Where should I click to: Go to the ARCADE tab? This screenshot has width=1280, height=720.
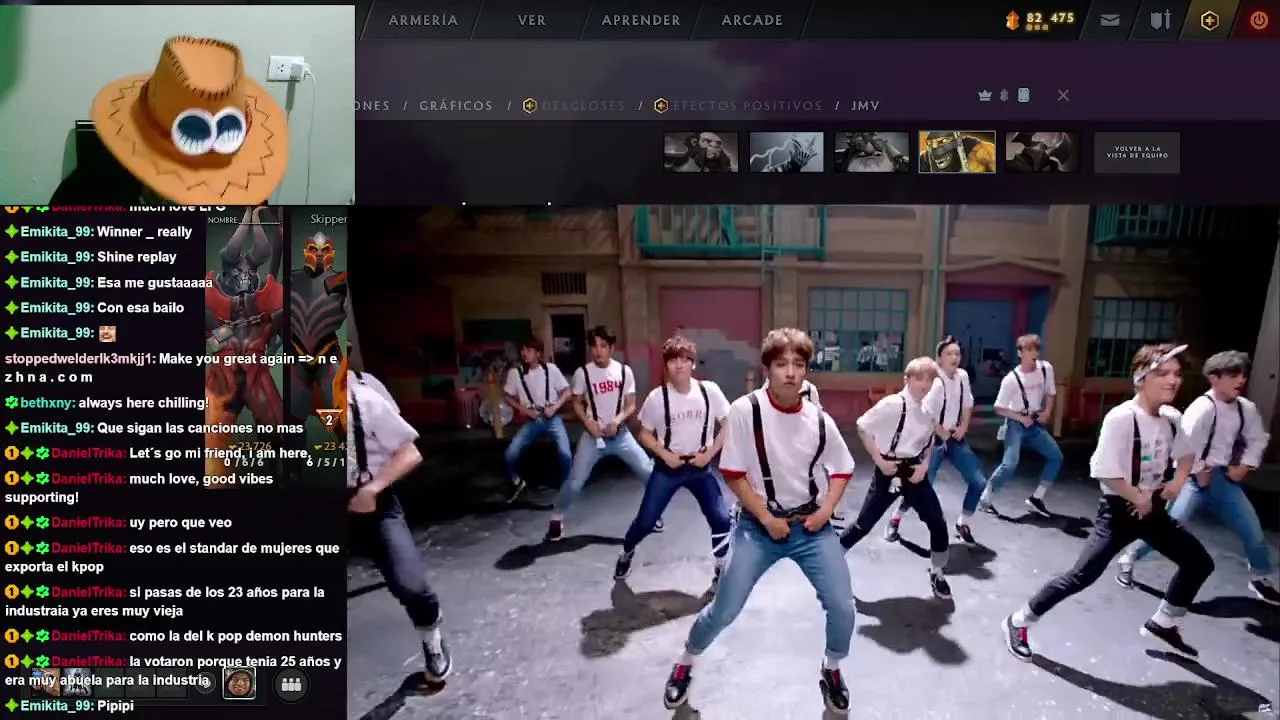tap(752, 20)
